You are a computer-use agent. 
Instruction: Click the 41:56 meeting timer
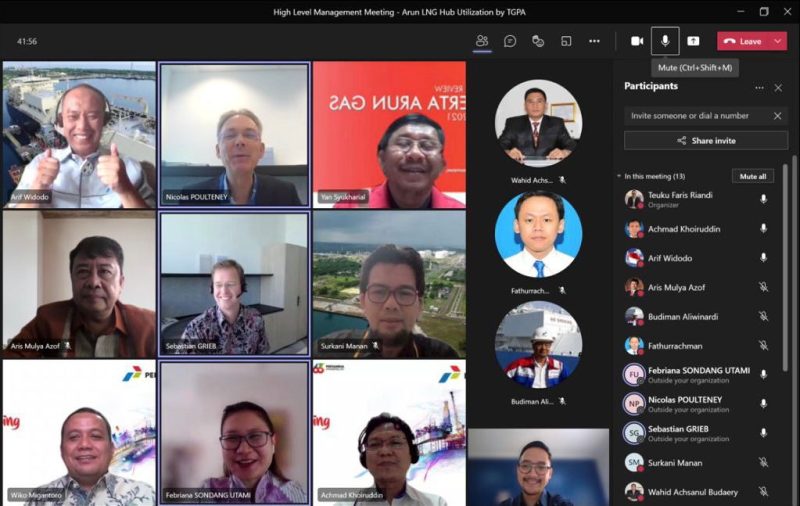(x=27, y=41)
